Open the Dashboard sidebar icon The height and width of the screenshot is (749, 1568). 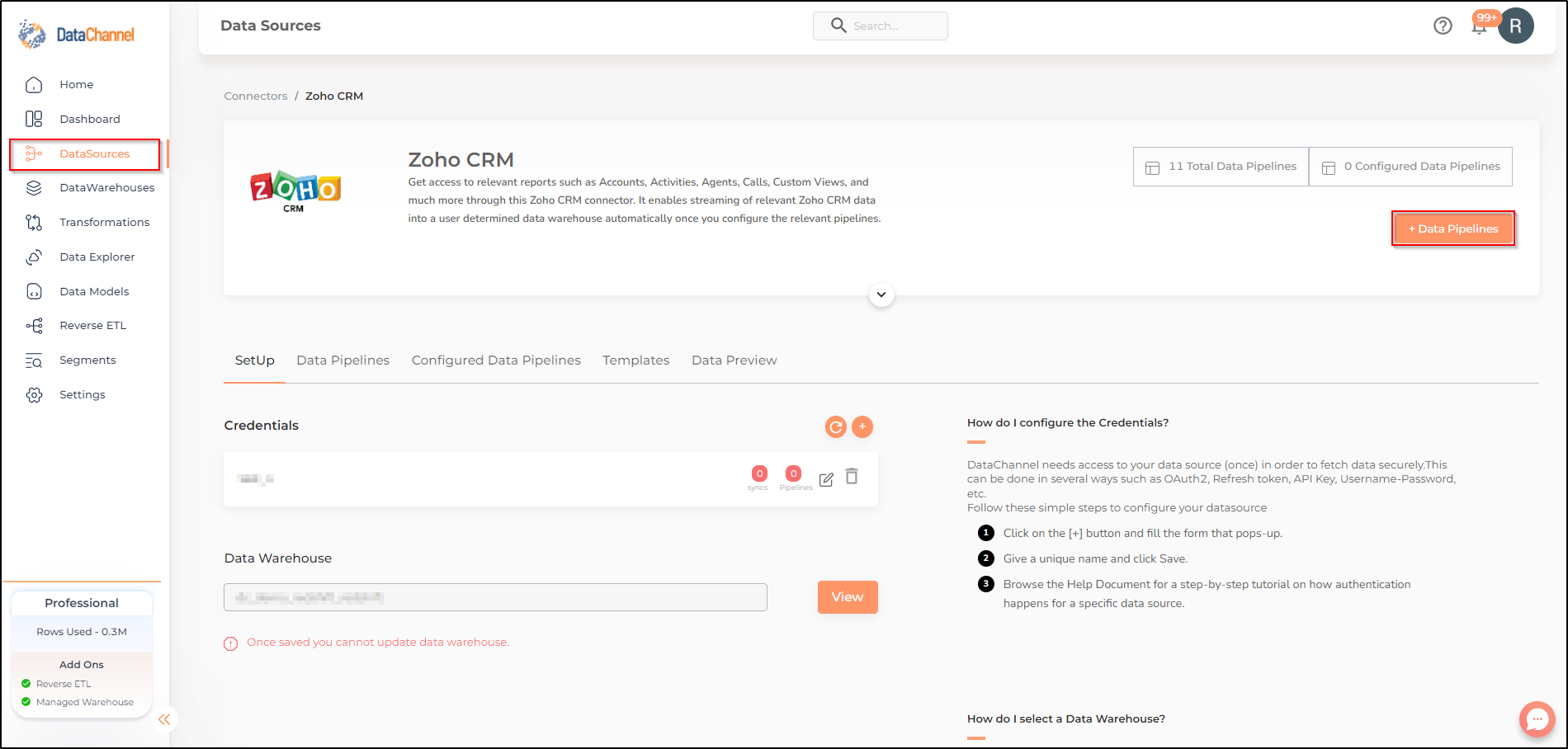click(x=34, y=119)
